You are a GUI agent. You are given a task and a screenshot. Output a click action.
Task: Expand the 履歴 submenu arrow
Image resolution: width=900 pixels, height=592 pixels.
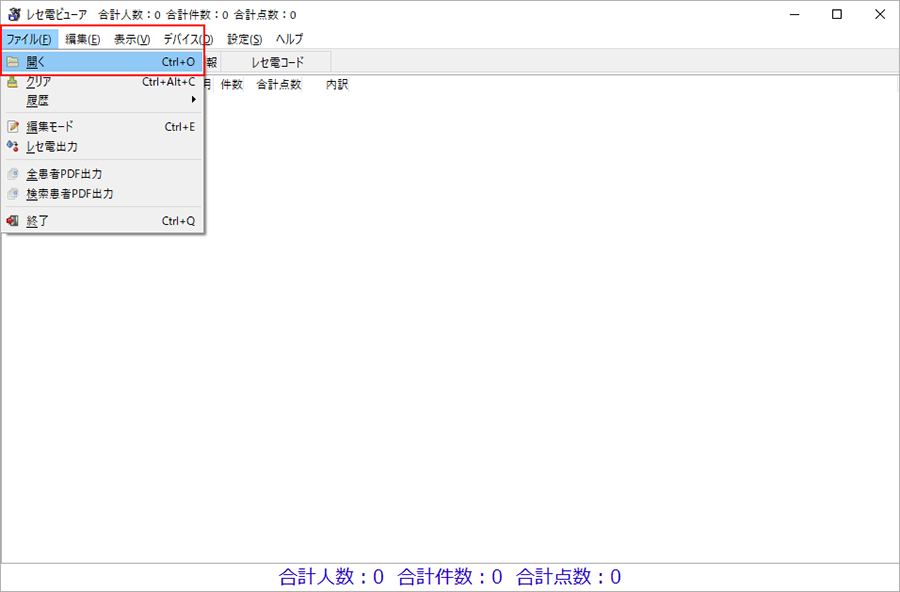194,100
